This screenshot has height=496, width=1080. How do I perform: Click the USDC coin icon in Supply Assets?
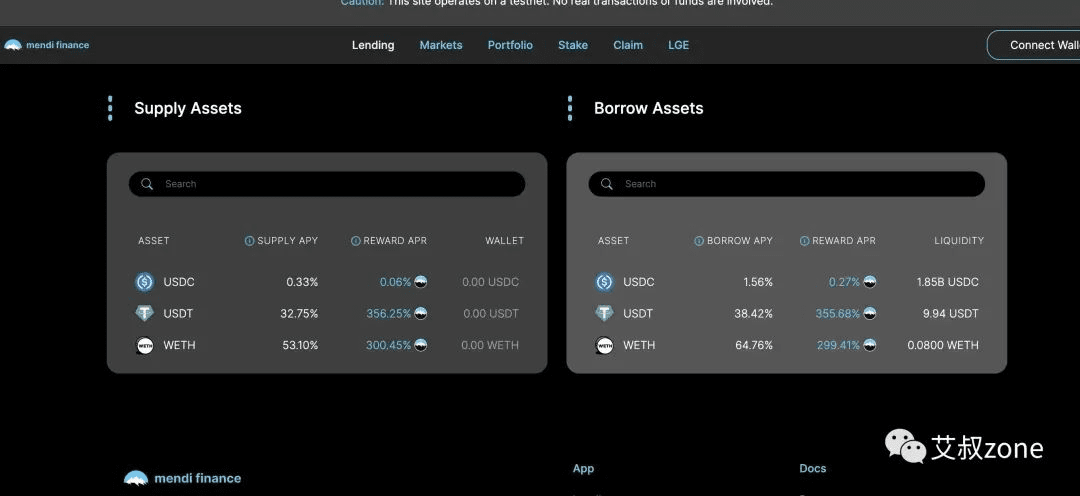pyautogui.click(x=145, y=282)
